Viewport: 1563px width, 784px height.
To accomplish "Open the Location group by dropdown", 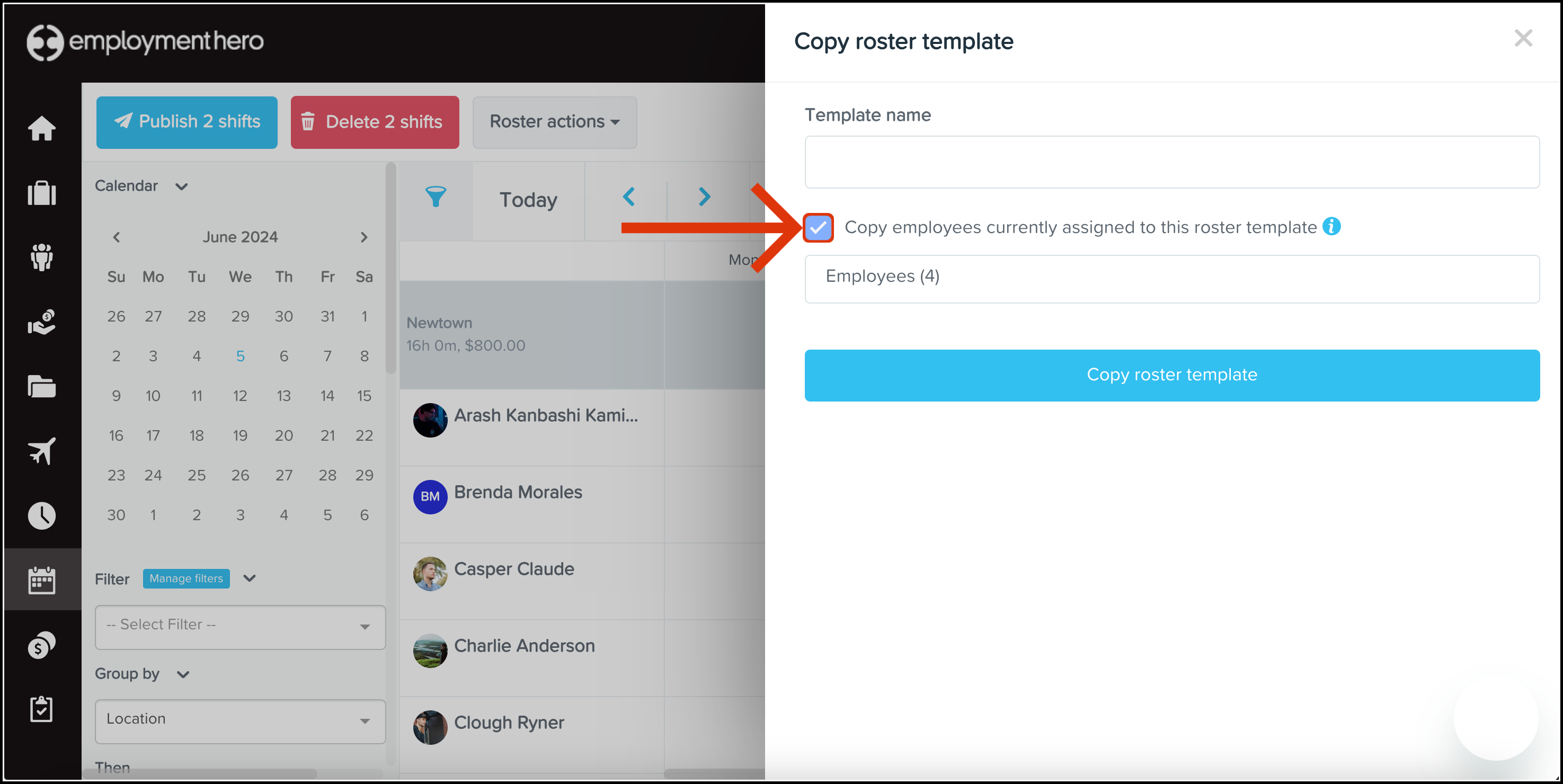I will tap(240, 720).
